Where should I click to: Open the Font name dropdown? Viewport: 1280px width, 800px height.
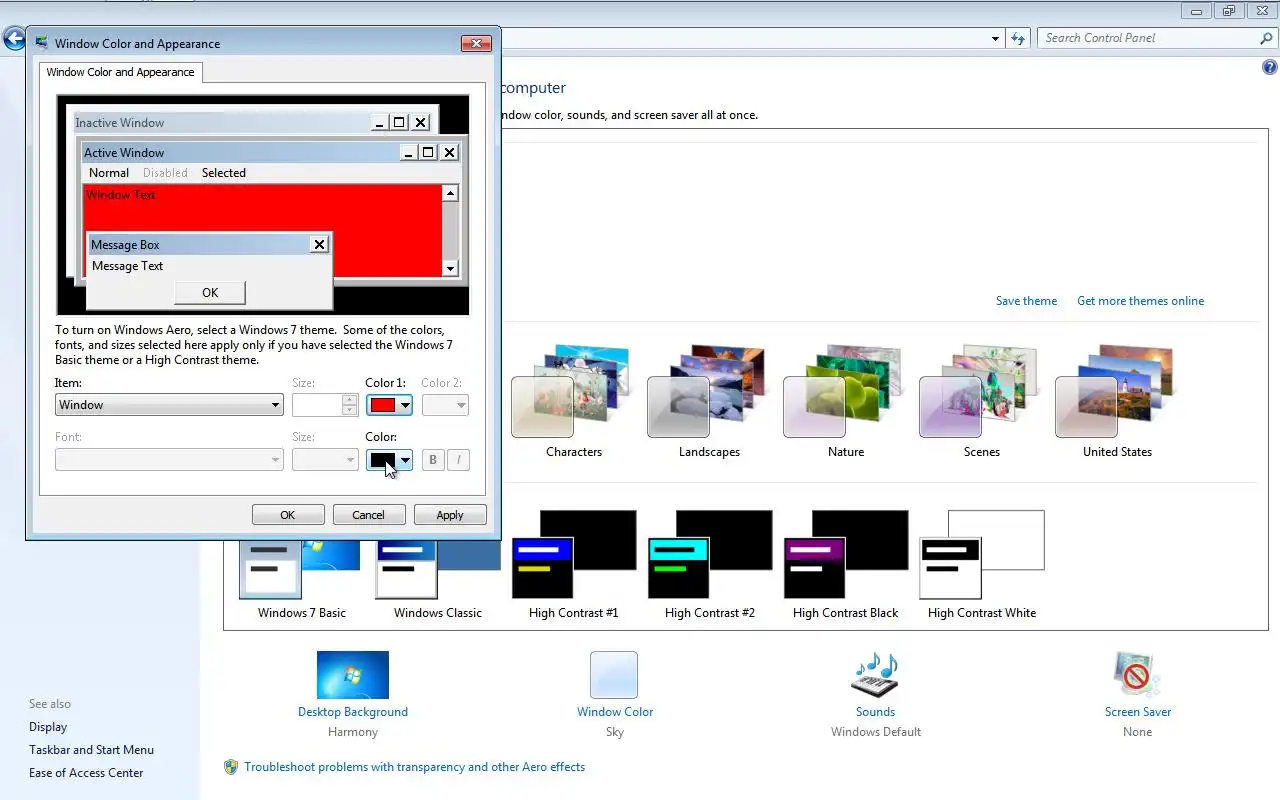click(x=169, y=460)
